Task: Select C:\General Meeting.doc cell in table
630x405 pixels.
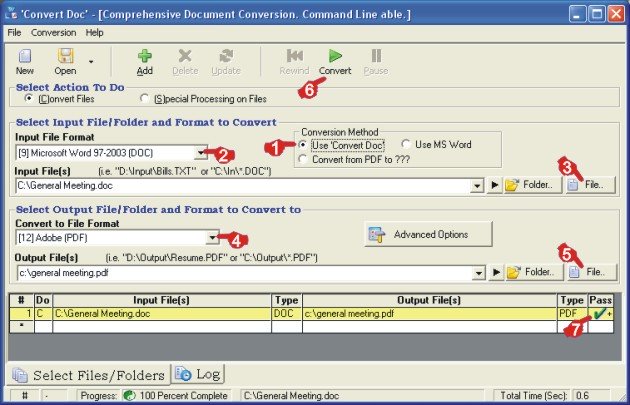Action: [x=162, y=314]
